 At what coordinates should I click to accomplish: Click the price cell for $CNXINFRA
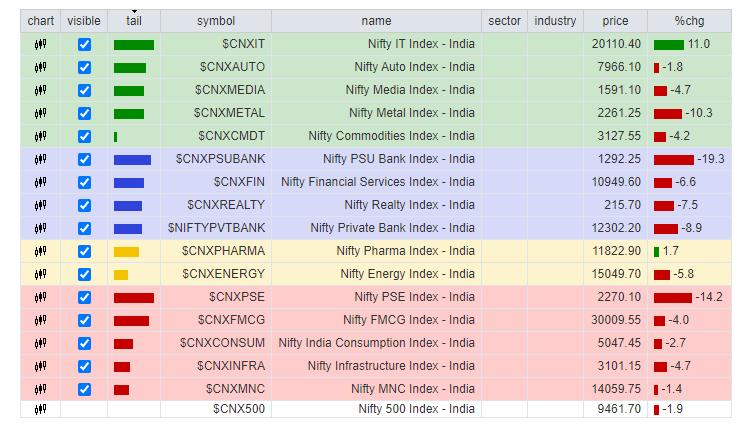point(619,367)
